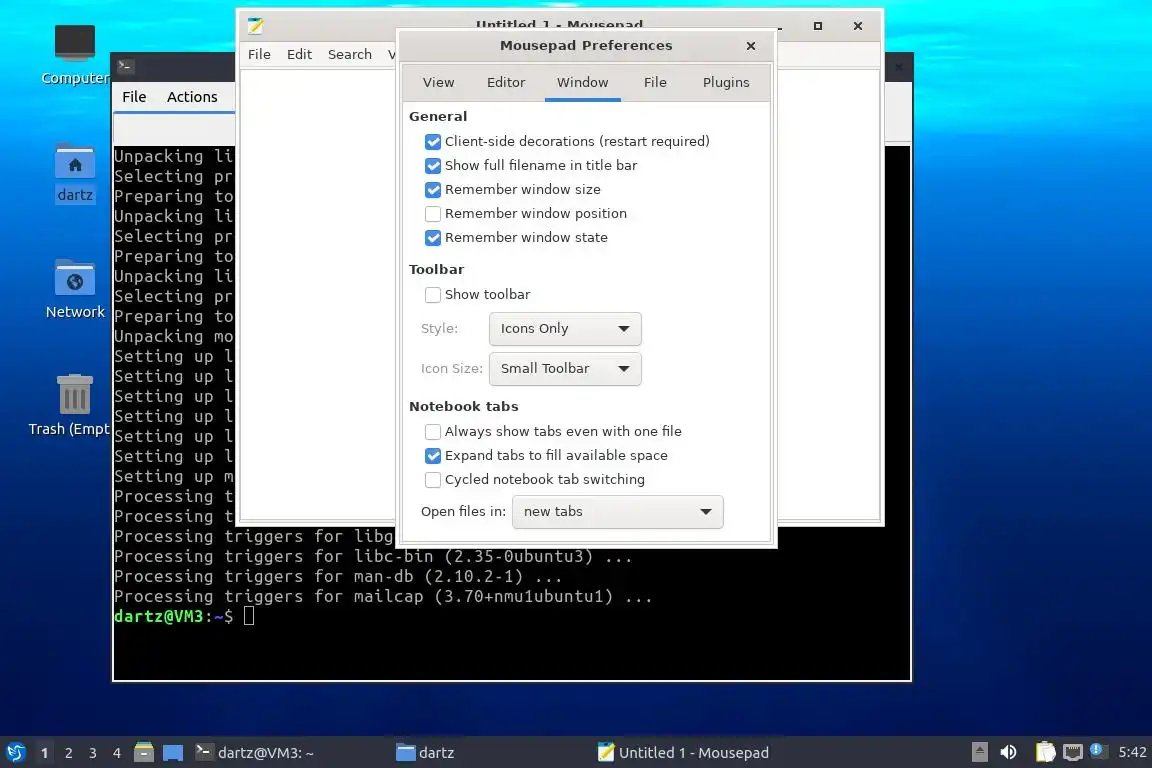Screen dimensions: 1152x768
Task: Click the clipboard manager tray icon
Action: pos(1045,752)
